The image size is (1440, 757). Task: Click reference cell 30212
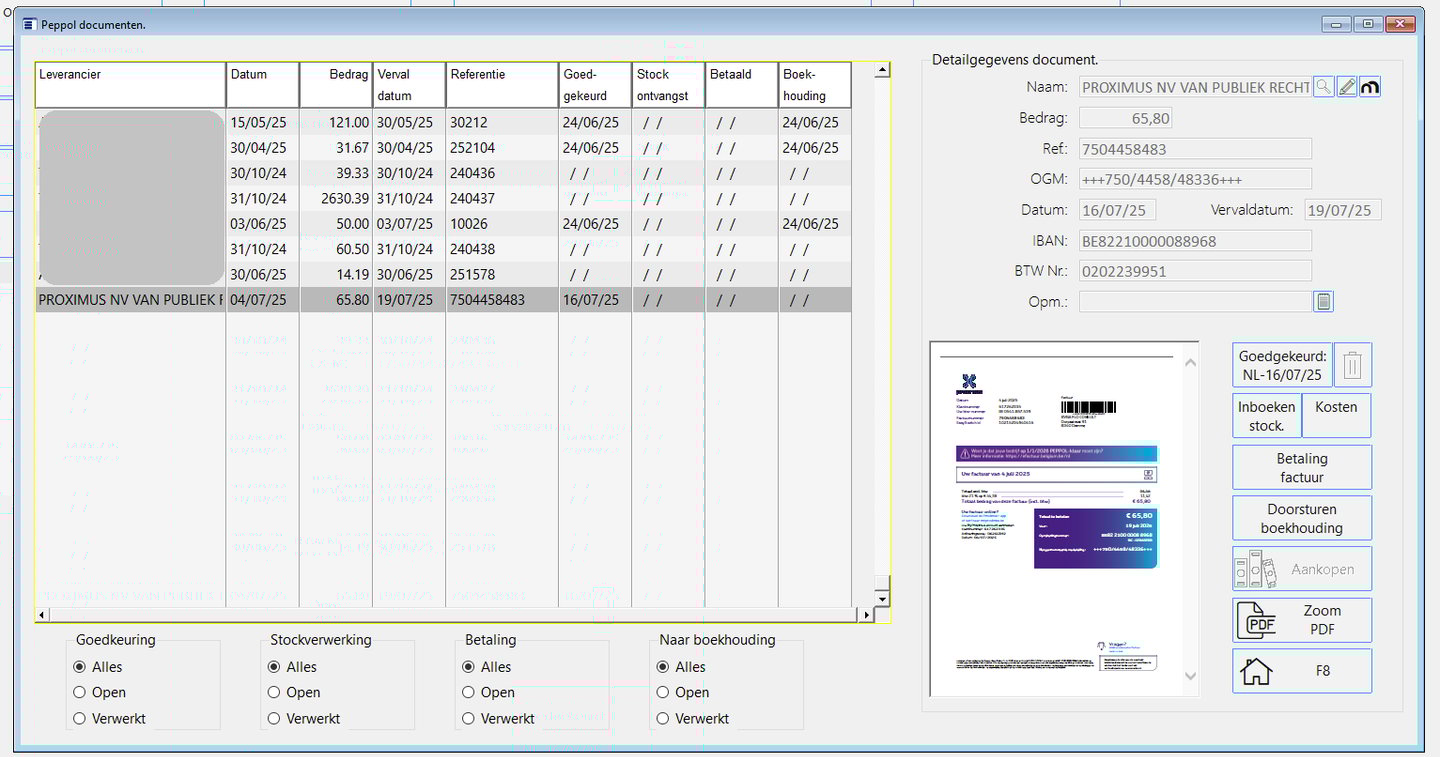click(503, 122)
